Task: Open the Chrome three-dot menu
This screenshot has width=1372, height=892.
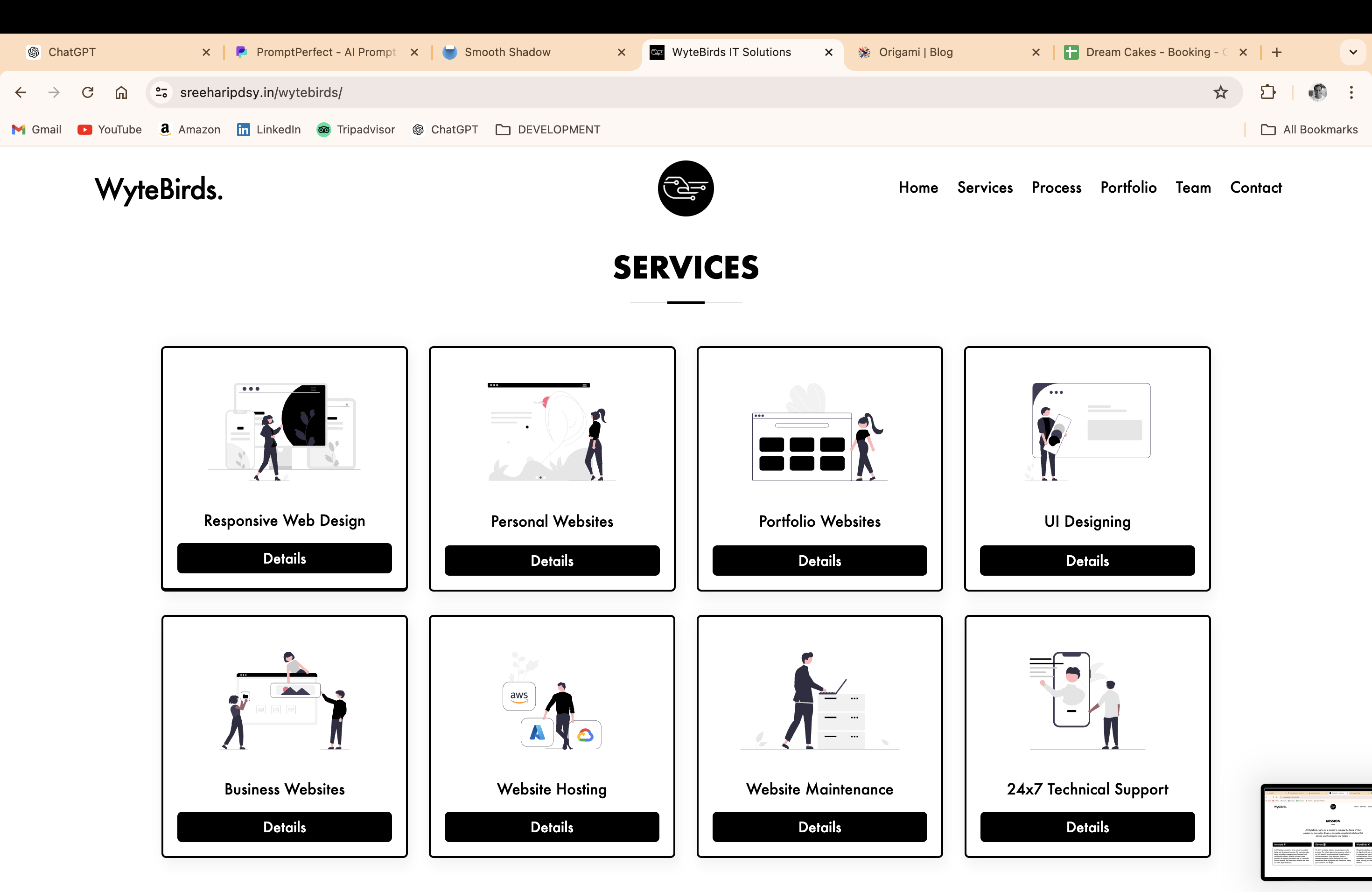Action: coord(1351,92)
